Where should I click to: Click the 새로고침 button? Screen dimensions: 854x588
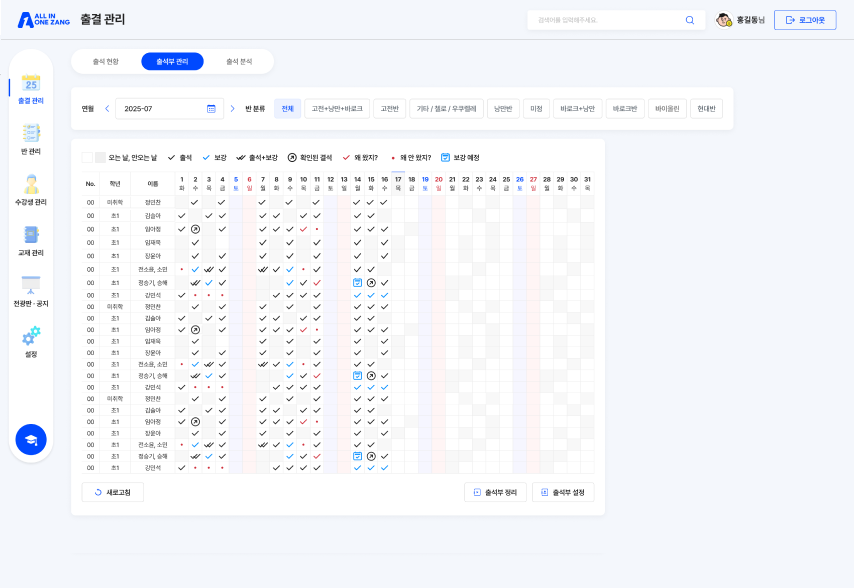coord(113,492)
